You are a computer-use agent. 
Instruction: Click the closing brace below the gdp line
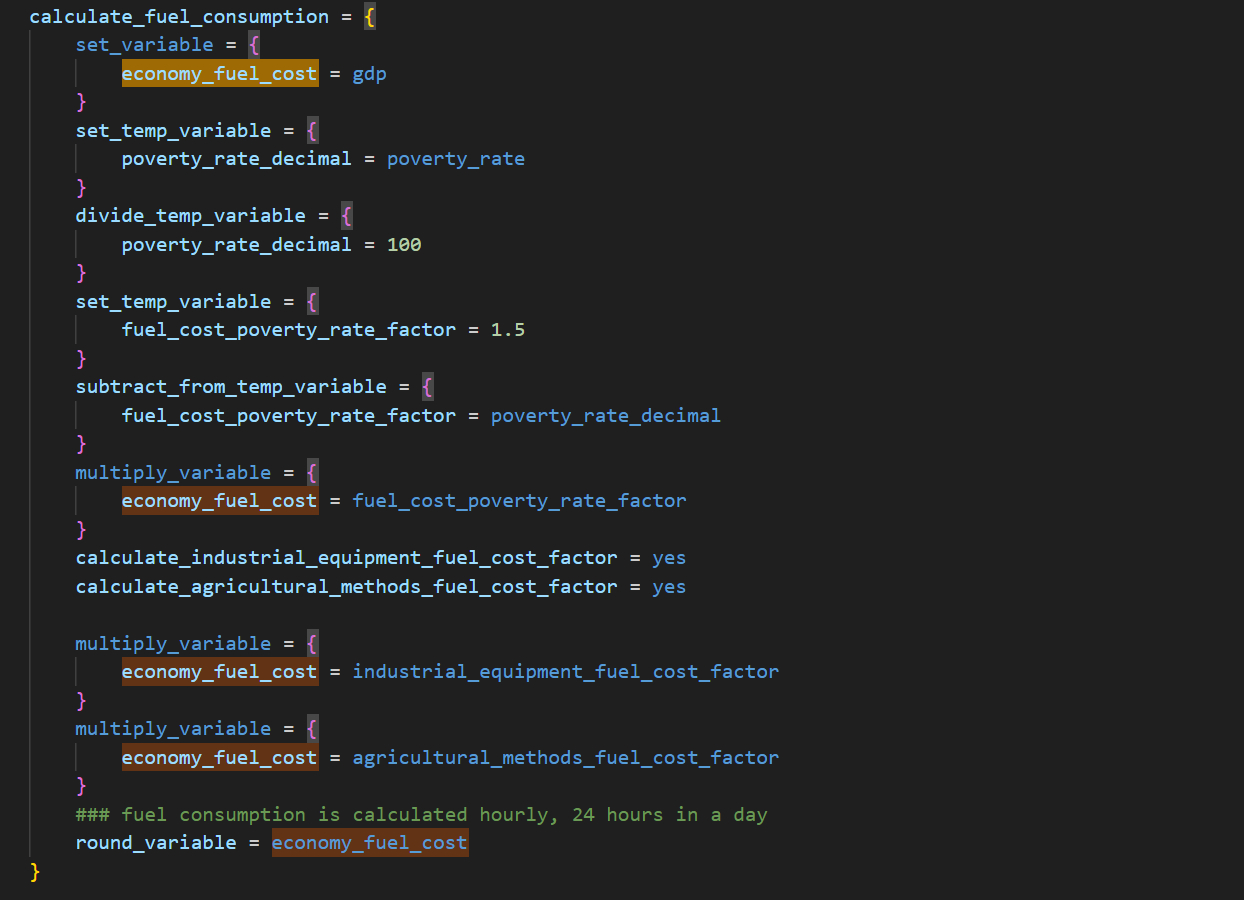82,102
